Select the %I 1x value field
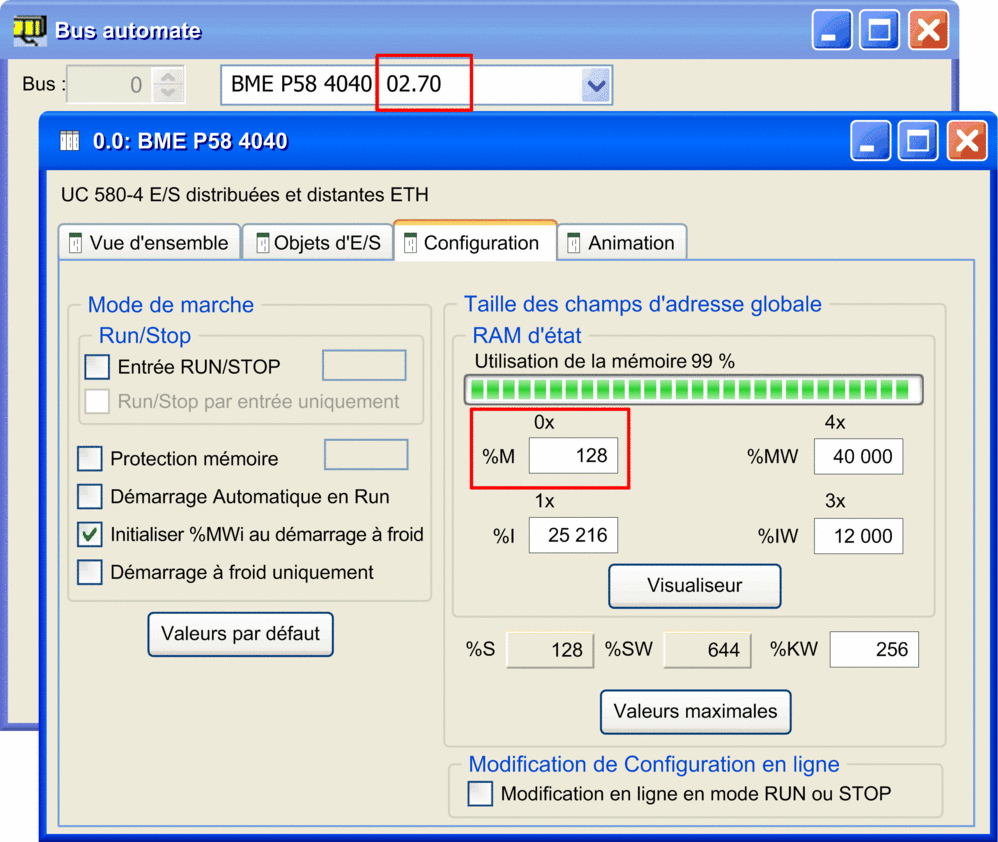Image resolution: width=998 pixels, height=842 pixels. [573, 535]
